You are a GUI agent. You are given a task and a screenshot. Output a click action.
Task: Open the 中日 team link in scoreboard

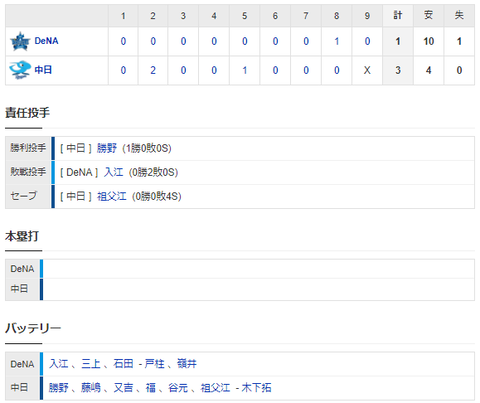pos(43,70)
